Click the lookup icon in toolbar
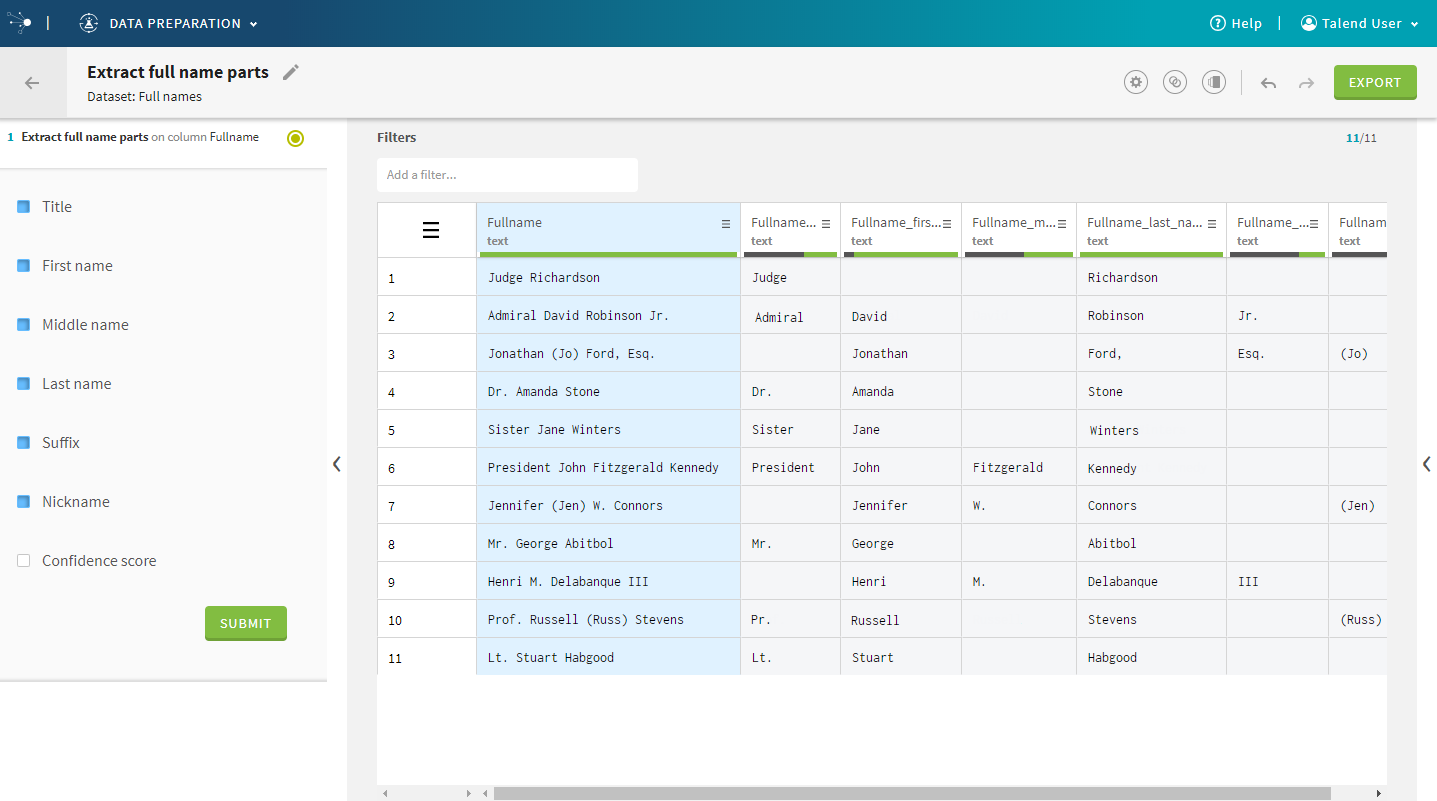 coord(1175,82)
